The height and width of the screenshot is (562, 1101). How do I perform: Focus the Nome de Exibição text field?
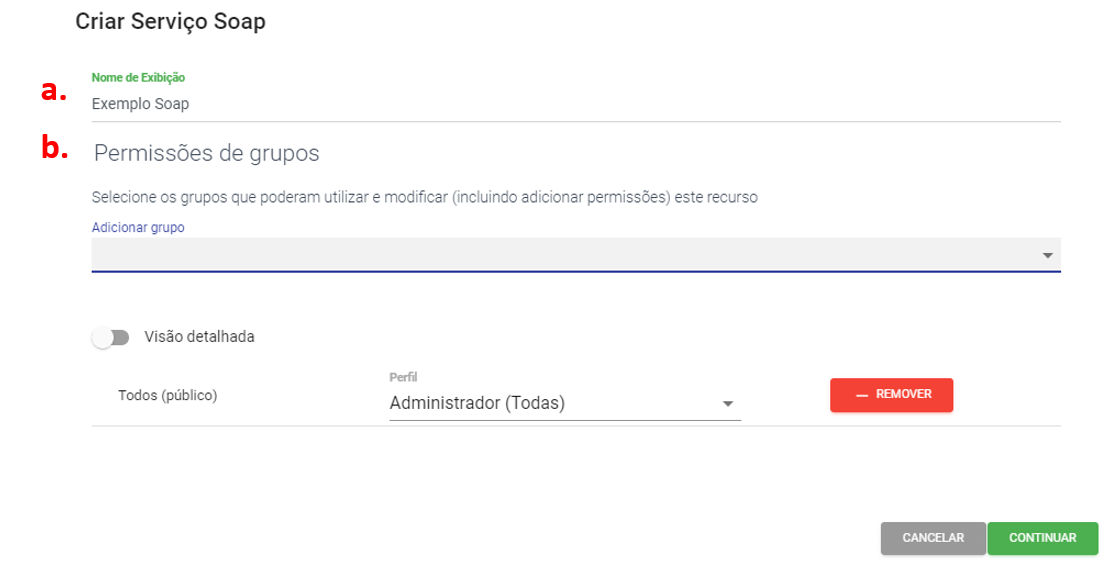(575, 104)
